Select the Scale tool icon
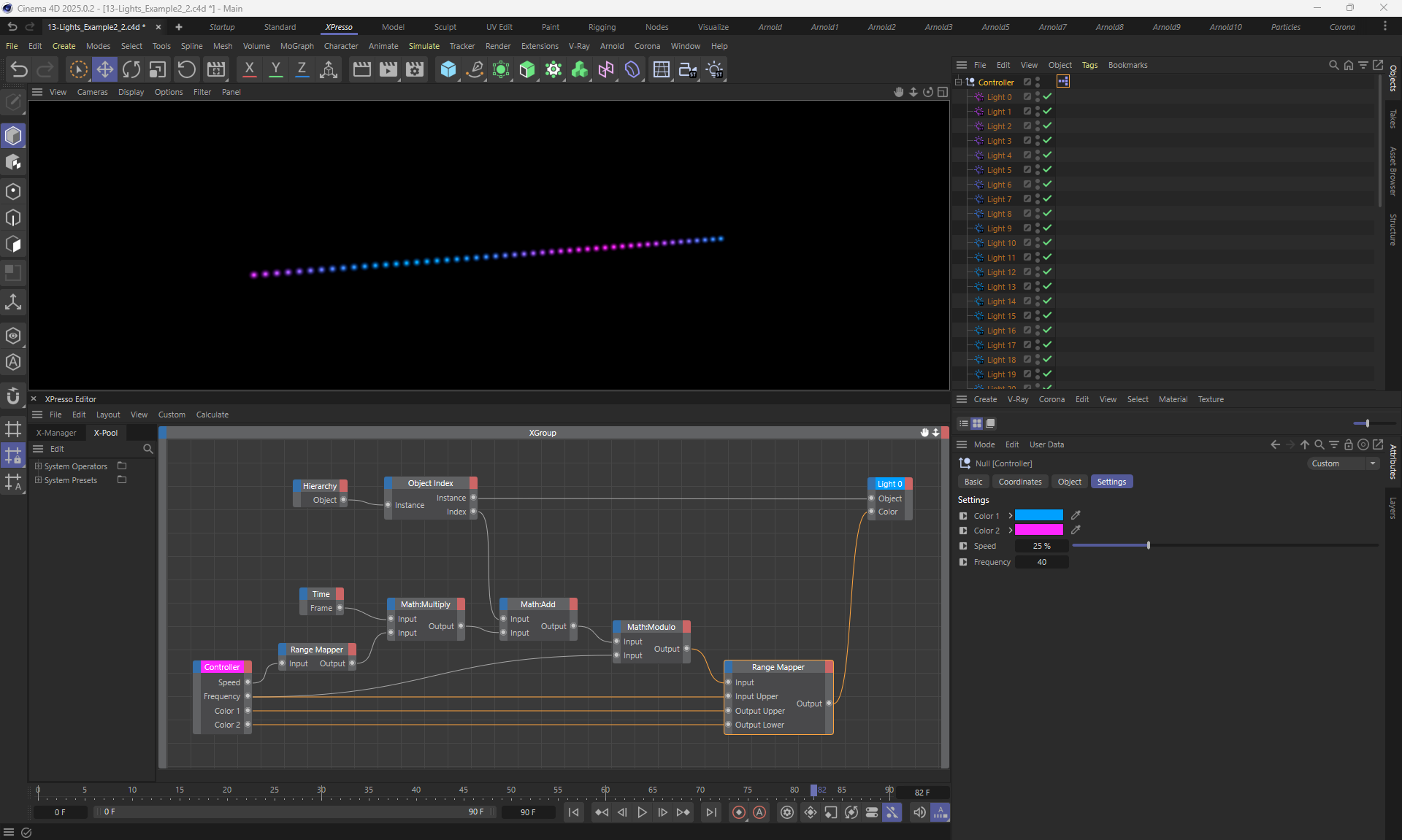 [x=158, y=69]
